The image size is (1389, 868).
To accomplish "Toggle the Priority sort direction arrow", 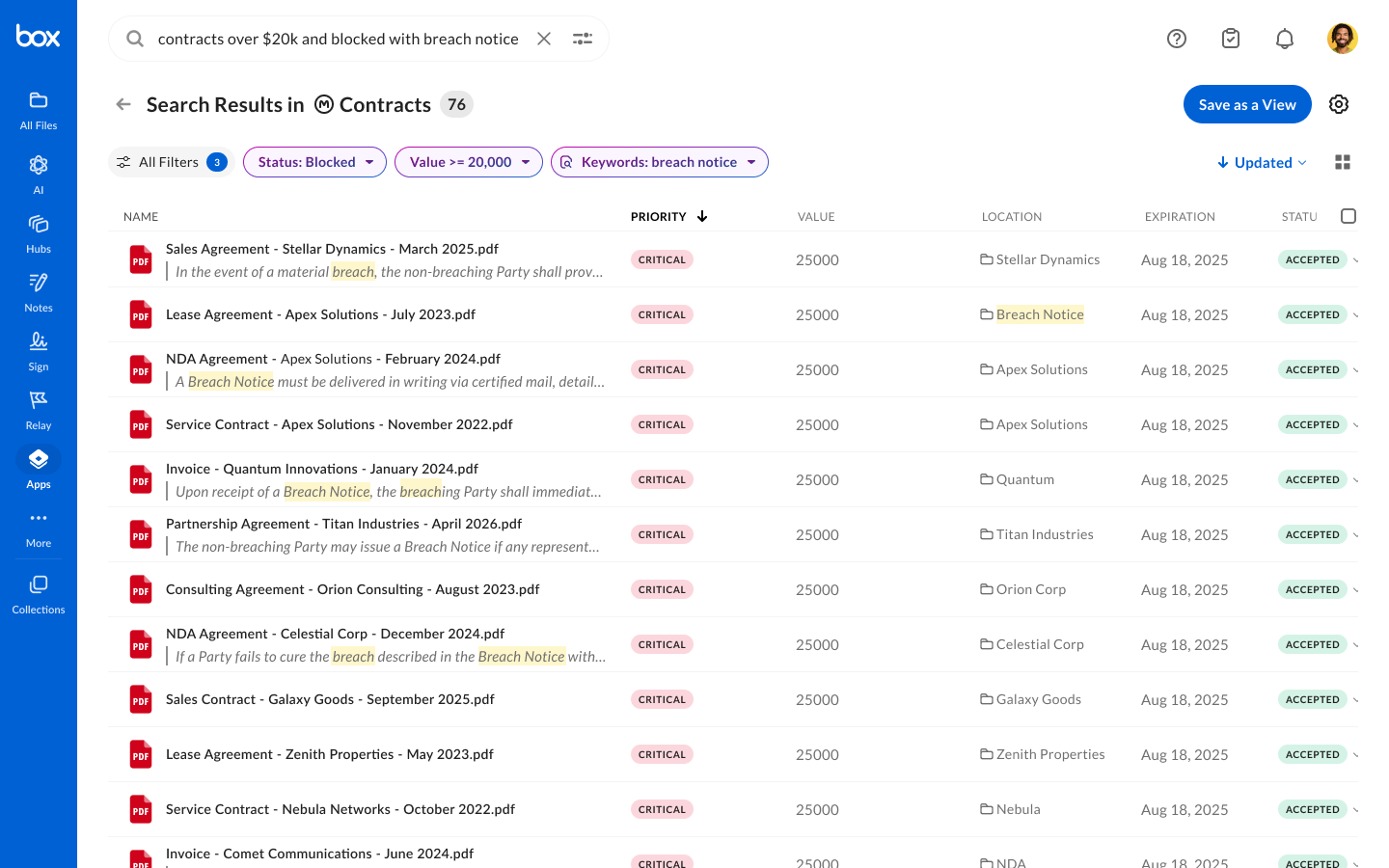I will point(702,216).
